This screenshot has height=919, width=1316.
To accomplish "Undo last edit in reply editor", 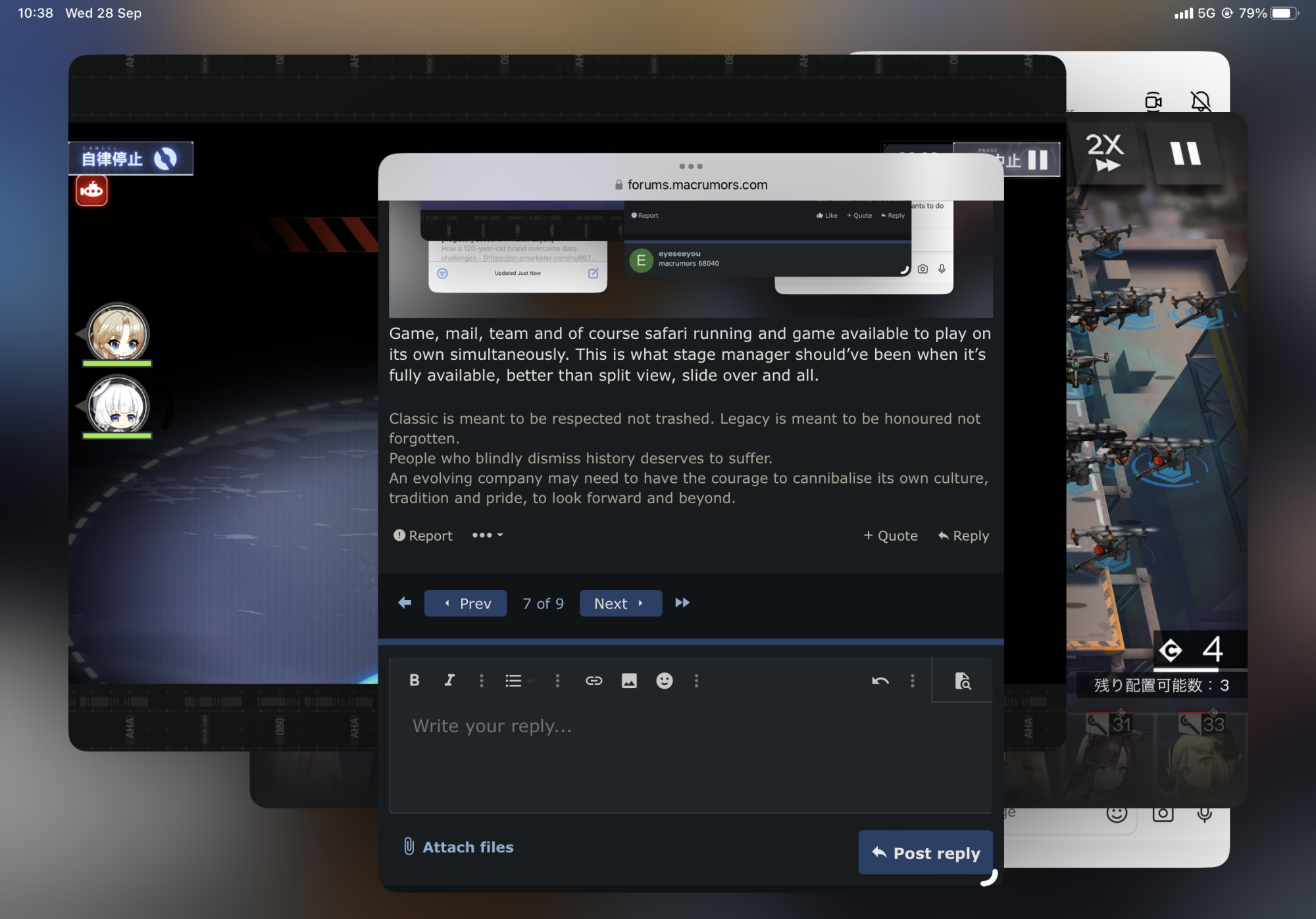I will [880, 680].
